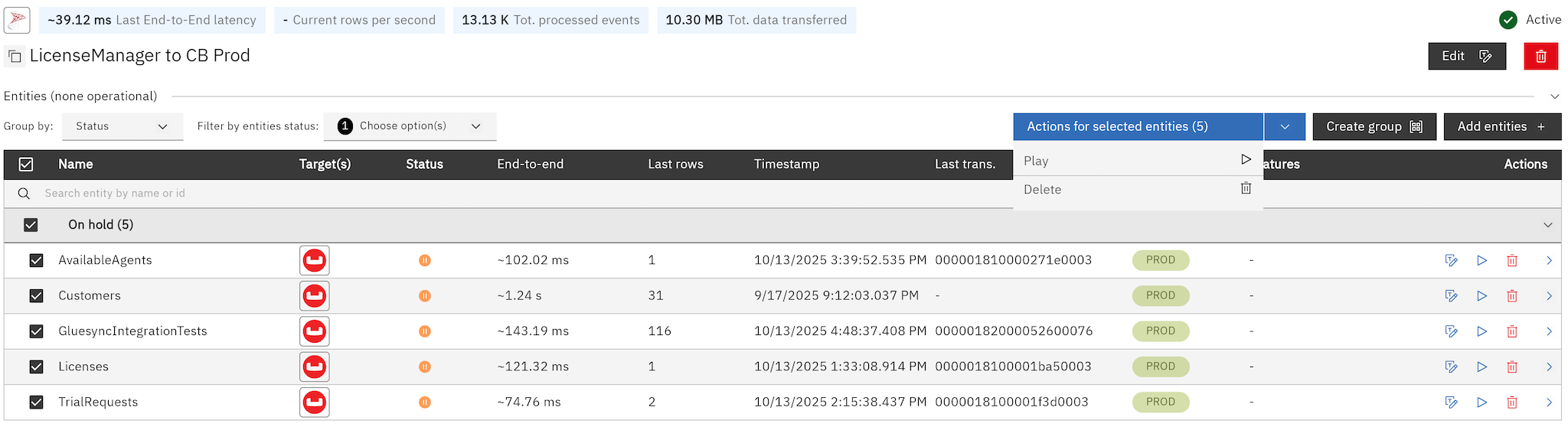Delete the GluesyncIntegrationTests entity via trash icon
Viewport: 1568px width, 430px height.
point(1512,331)
